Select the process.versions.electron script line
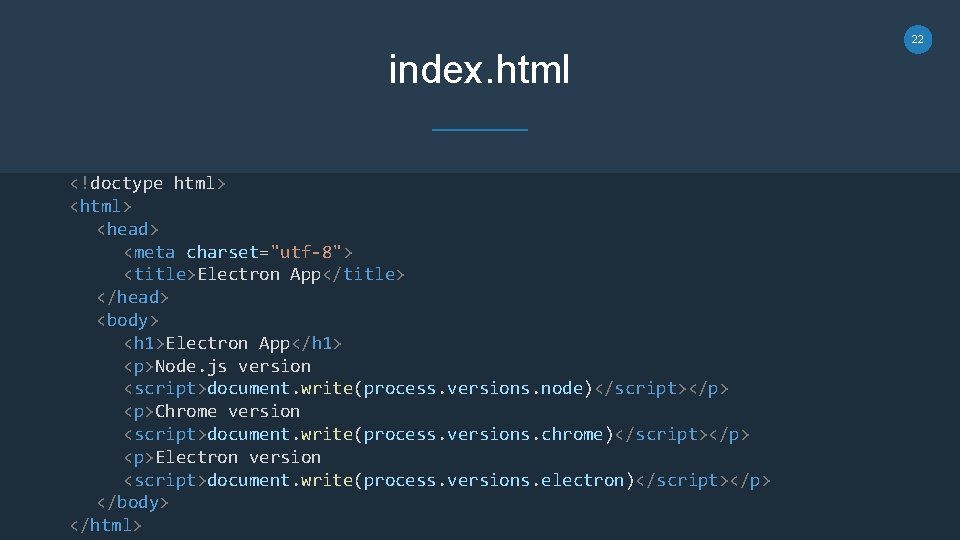The image size is (960, 540). click(x=447, y=480)
